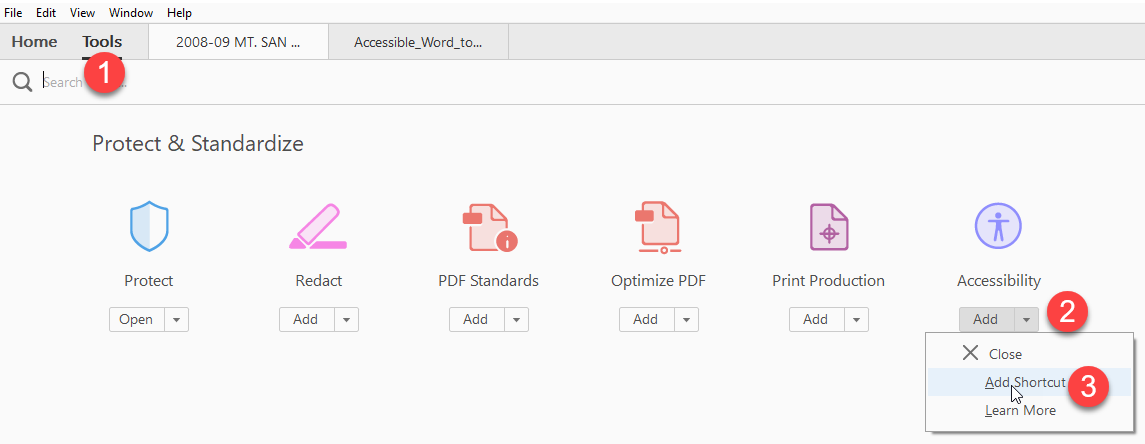Open the PDF Standards dropdown arrow
1145x444 pixels.
pyautogui.click(x=516, y=320)
